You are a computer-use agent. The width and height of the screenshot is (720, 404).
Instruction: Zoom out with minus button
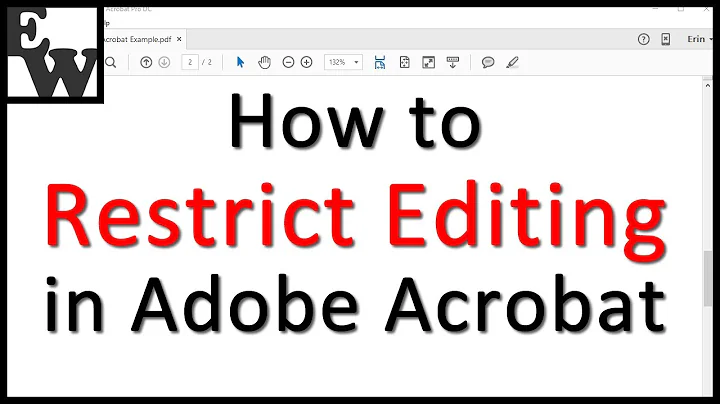click(288, 62)
